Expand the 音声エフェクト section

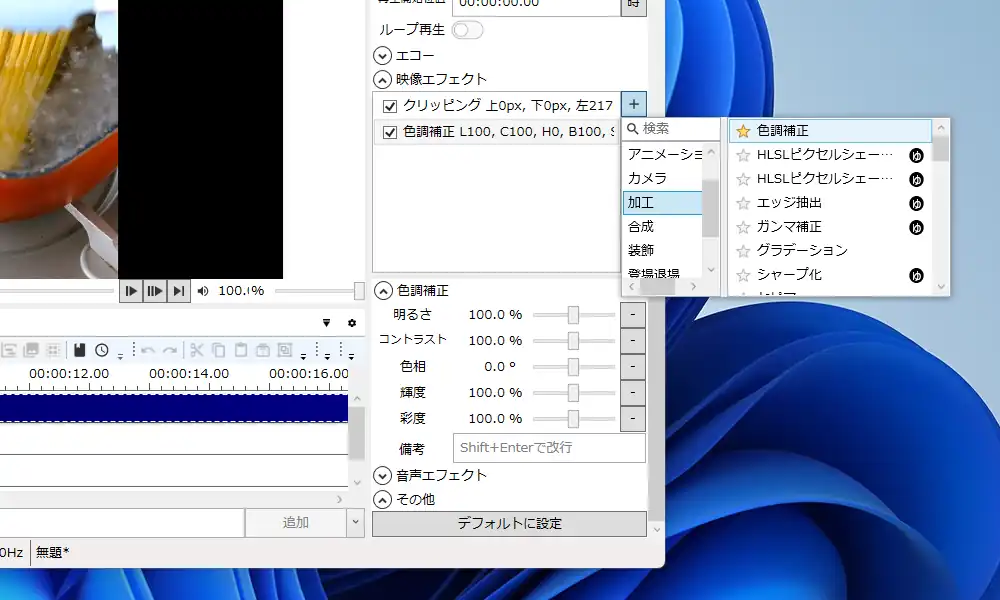(382, 475)
